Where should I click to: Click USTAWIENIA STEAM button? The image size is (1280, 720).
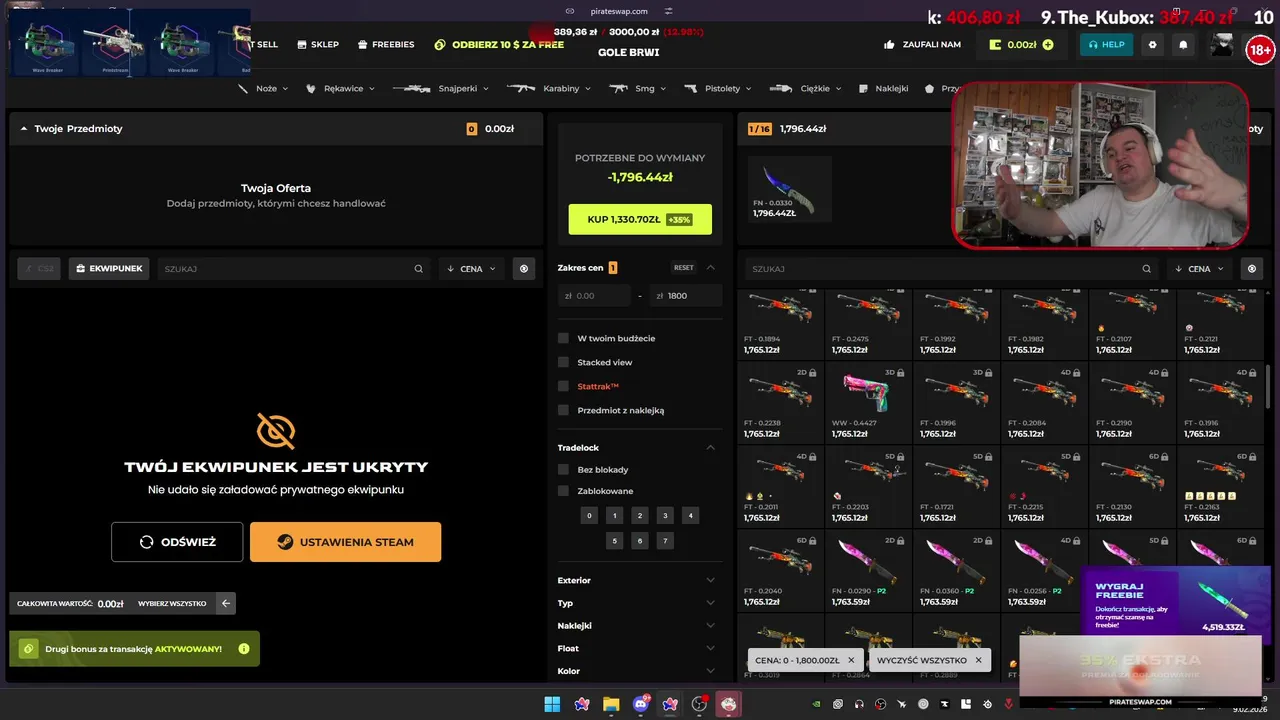pos(345,542)
